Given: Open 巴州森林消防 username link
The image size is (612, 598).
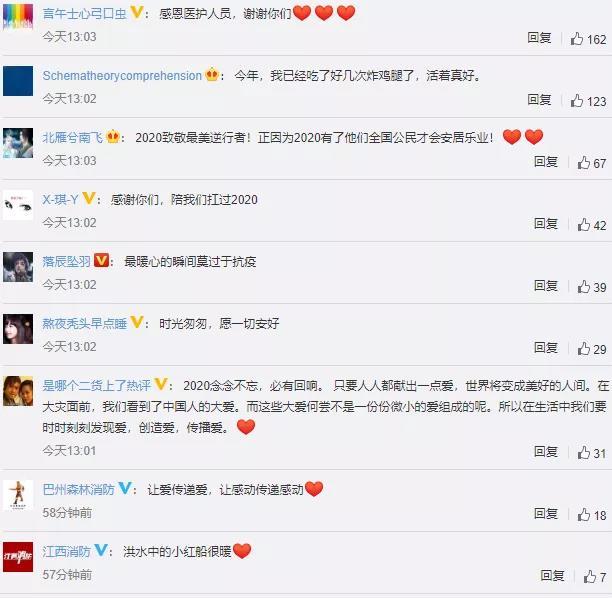Looking at the screenshot, I should [x=78, y=489].
